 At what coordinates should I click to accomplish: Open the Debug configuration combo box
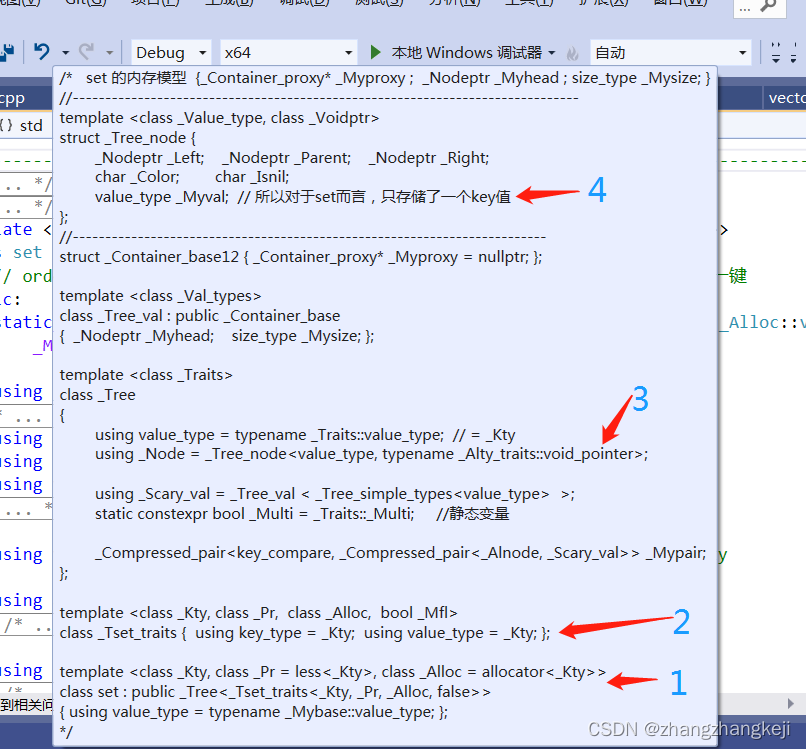coord(171,52)
